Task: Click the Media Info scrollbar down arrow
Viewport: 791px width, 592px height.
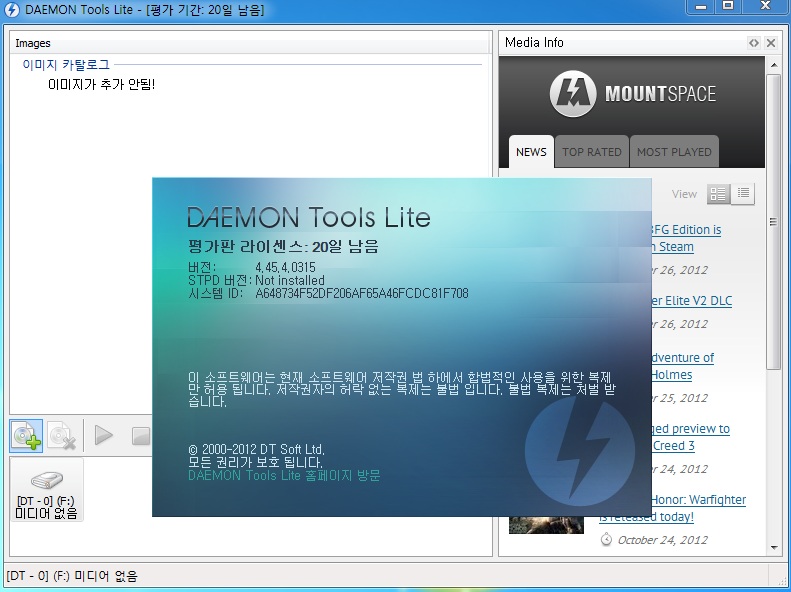Action: pyautogui.click(x=773, y=548)
